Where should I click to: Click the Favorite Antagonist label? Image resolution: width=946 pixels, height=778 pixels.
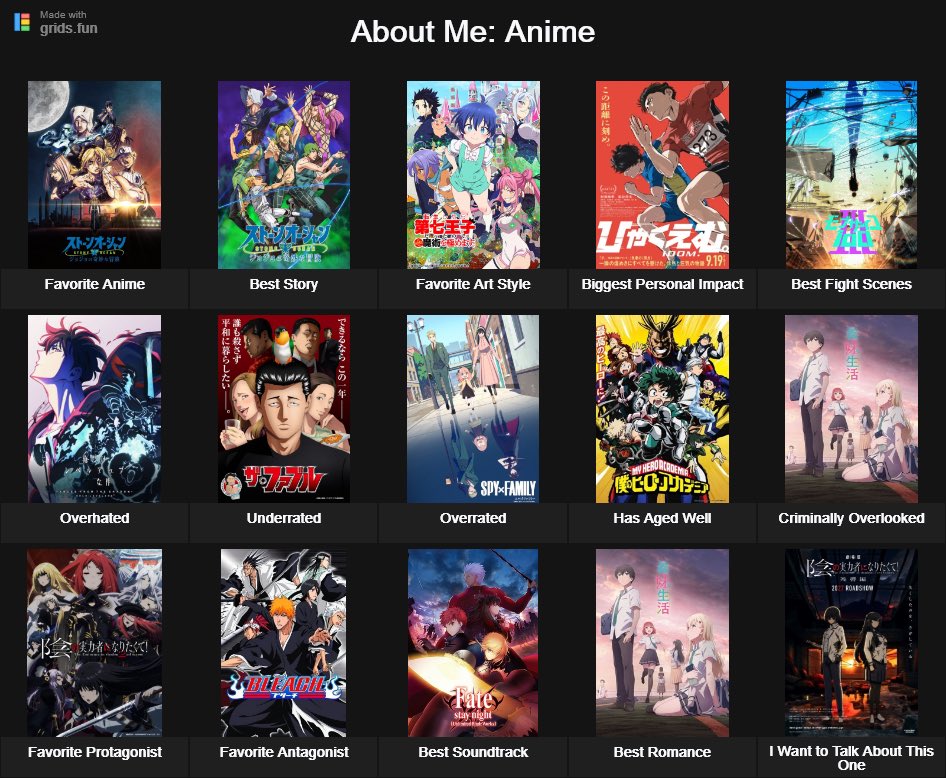284,752
